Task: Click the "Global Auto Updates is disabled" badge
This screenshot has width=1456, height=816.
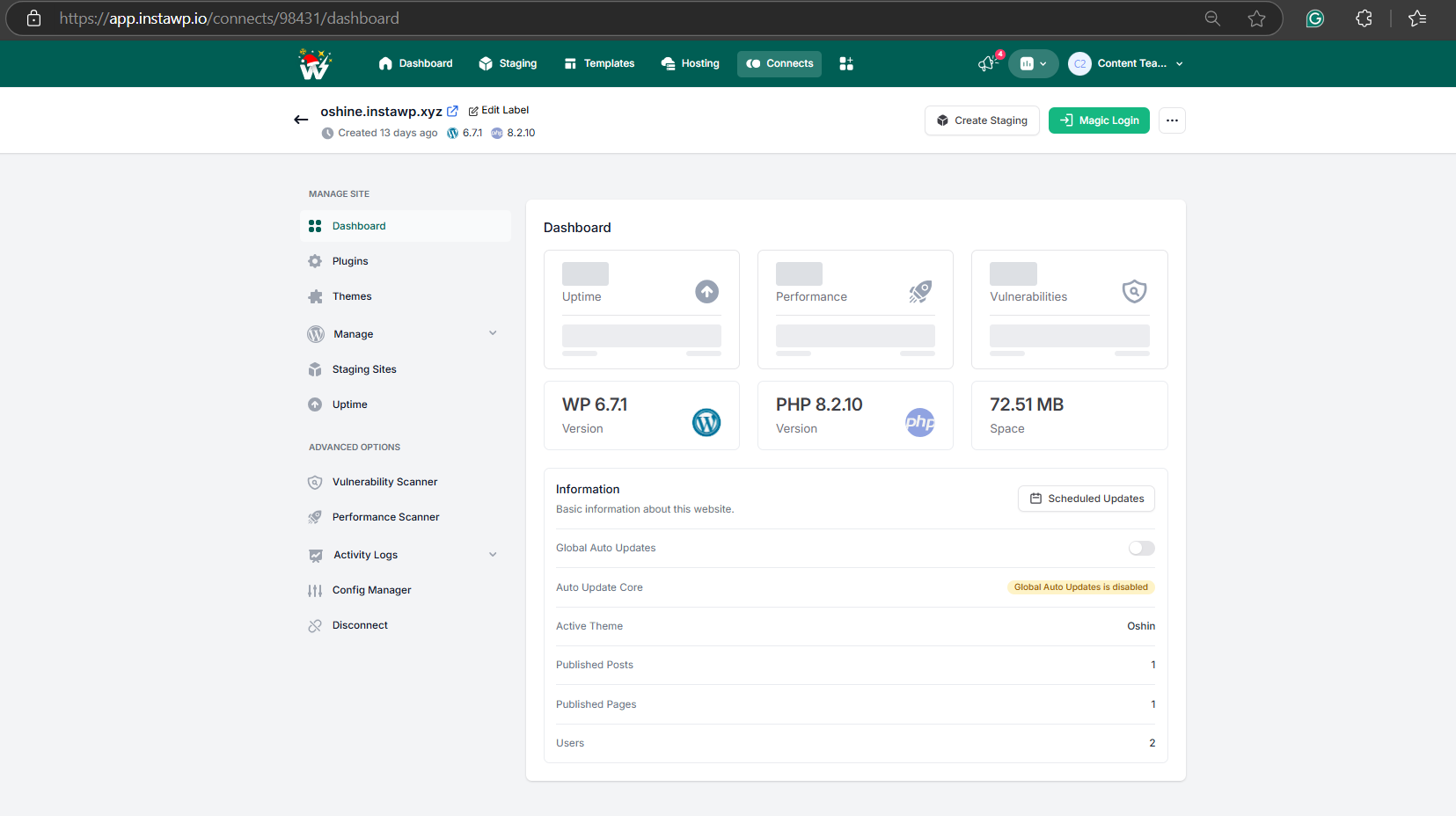Action: (x=1081, y=587)
